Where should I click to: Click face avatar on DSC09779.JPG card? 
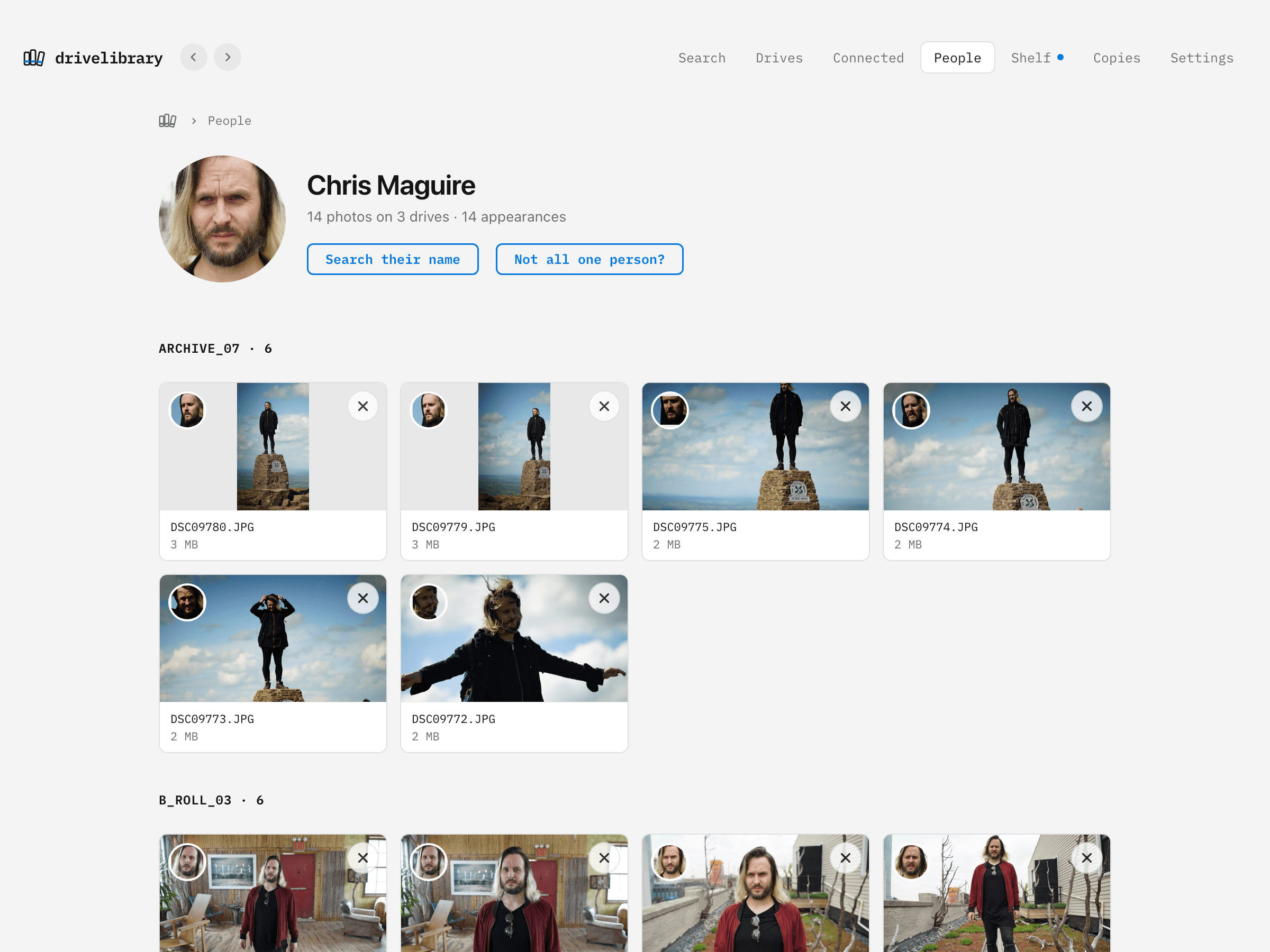(x=428, y=410)
